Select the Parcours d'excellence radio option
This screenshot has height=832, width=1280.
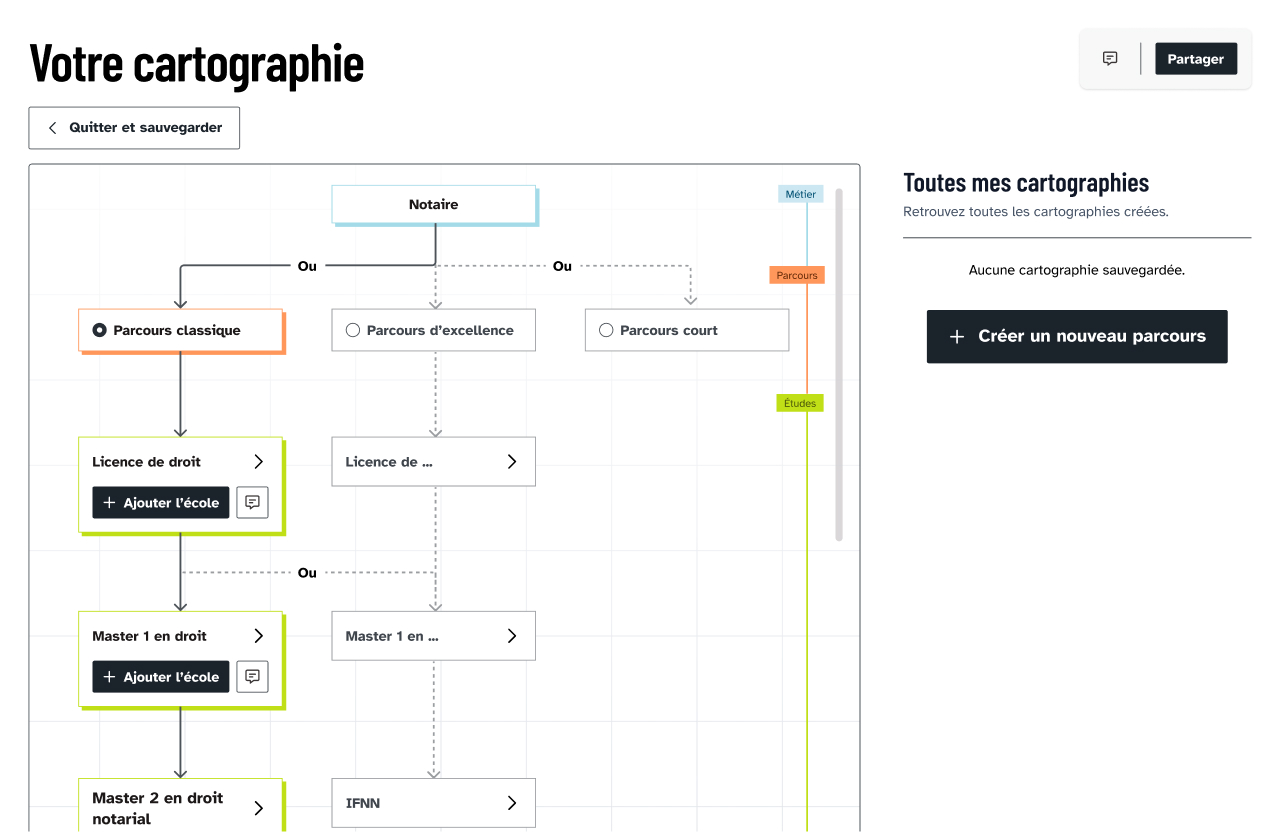click(x=352, y=330)
